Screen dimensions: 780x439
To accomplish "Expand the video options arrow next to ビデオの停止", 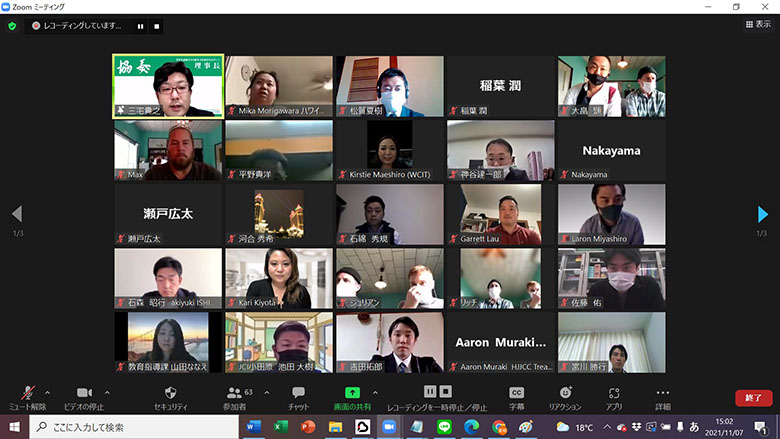I will point(107,392).
